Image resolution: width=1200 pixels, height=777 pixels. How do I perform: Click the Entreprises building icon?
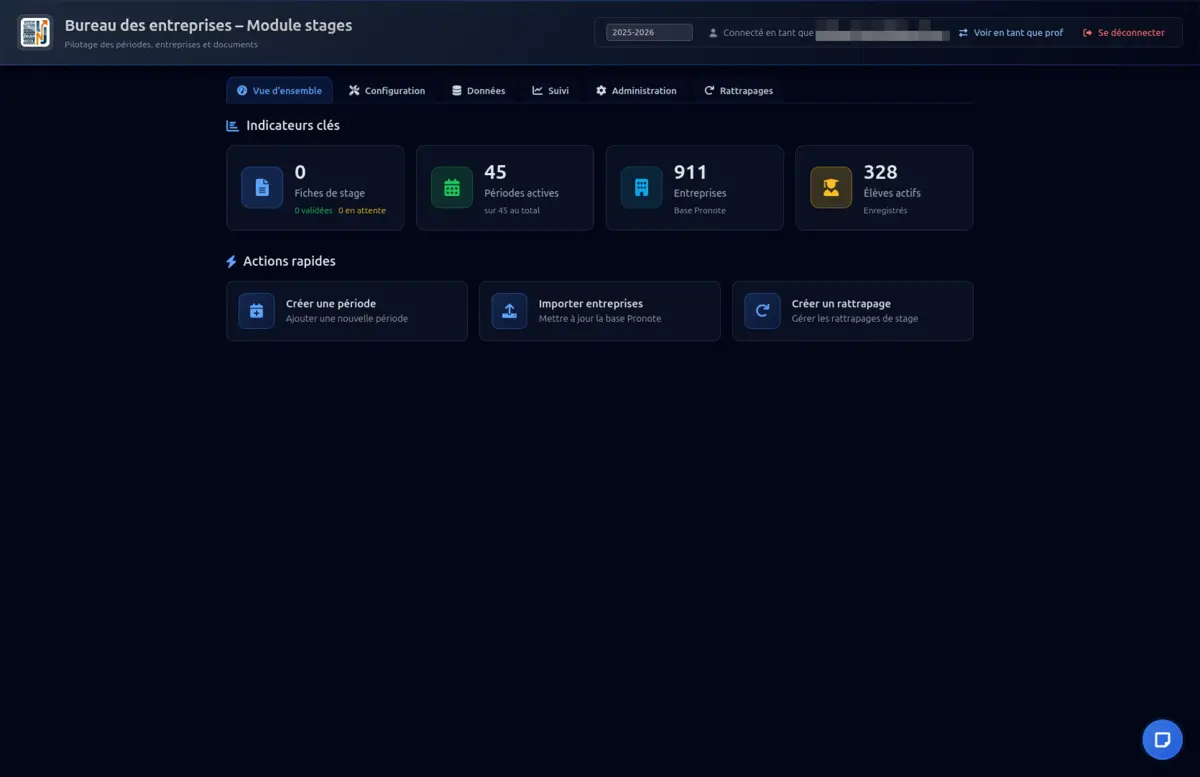pyautogui.click(x=641, y=188)
